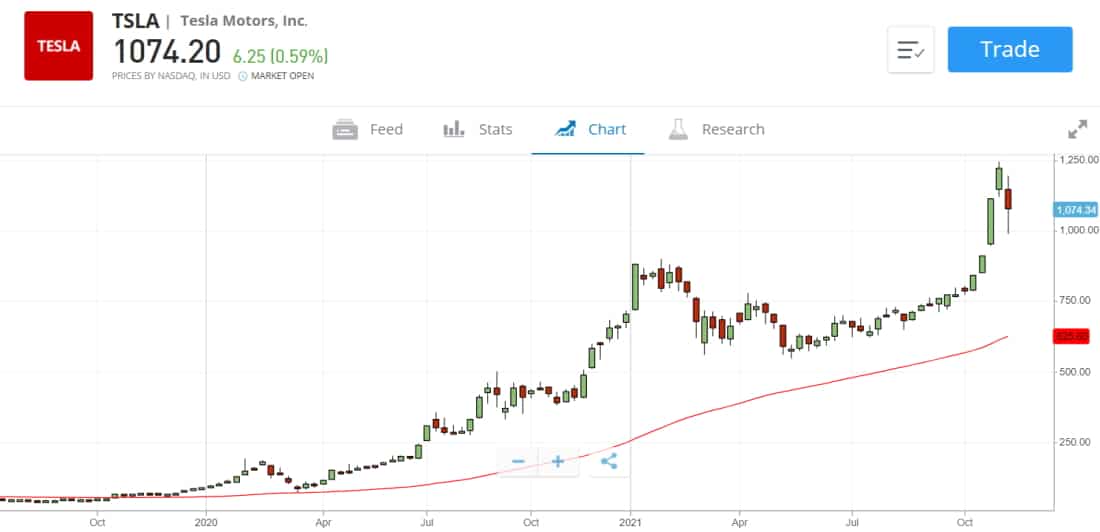The image size is (1100, 532).
Task: Click the tall green candle at 2021 line
Action: point(635,286)
